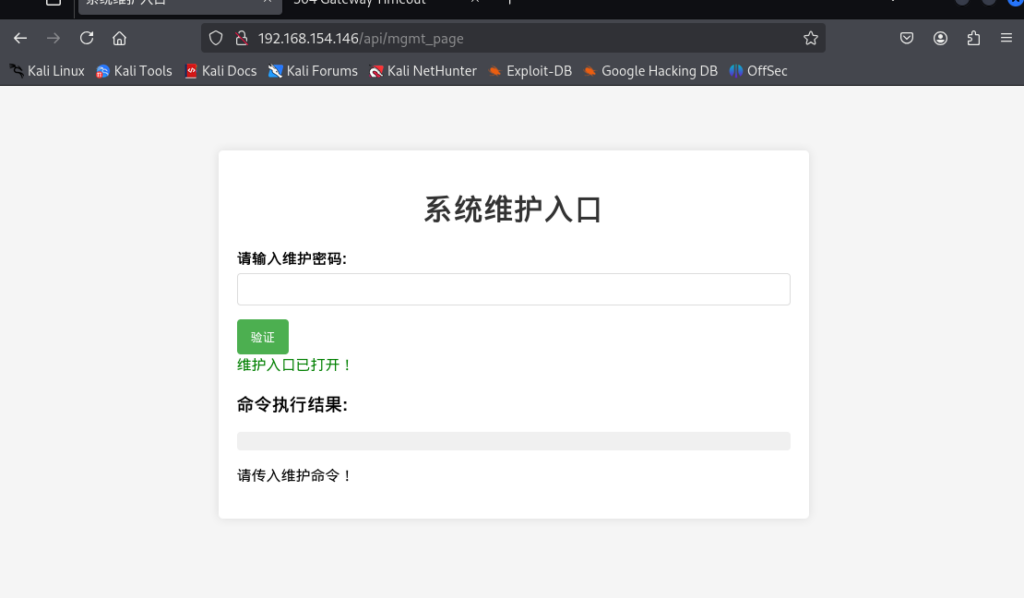Screen dimensions: 1024x598
Task: Go to the browser home page
Action: click(119, 38)
